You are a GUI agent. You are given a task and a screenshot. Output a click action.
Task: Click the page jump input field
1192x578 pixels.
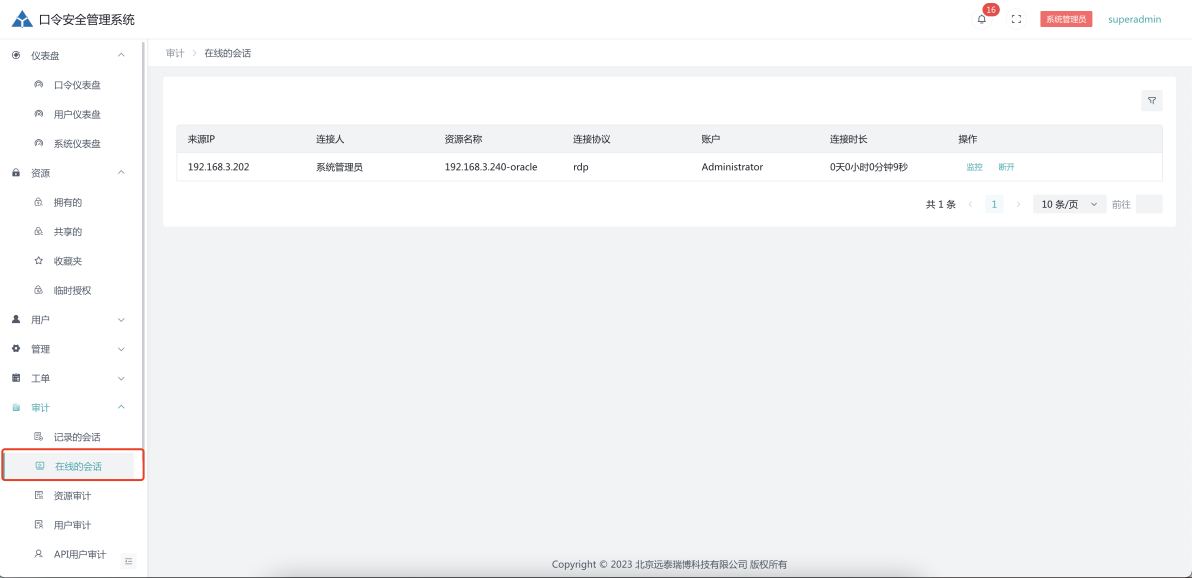coord(1149,204)
